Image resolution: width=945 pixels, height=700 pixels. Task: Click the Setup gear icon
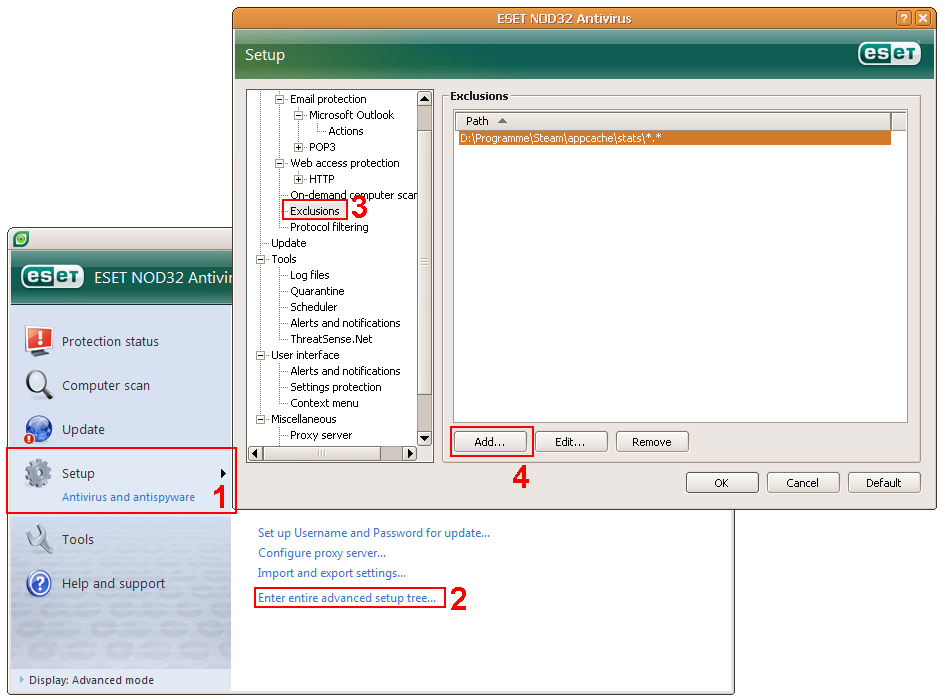pos(38,473)
